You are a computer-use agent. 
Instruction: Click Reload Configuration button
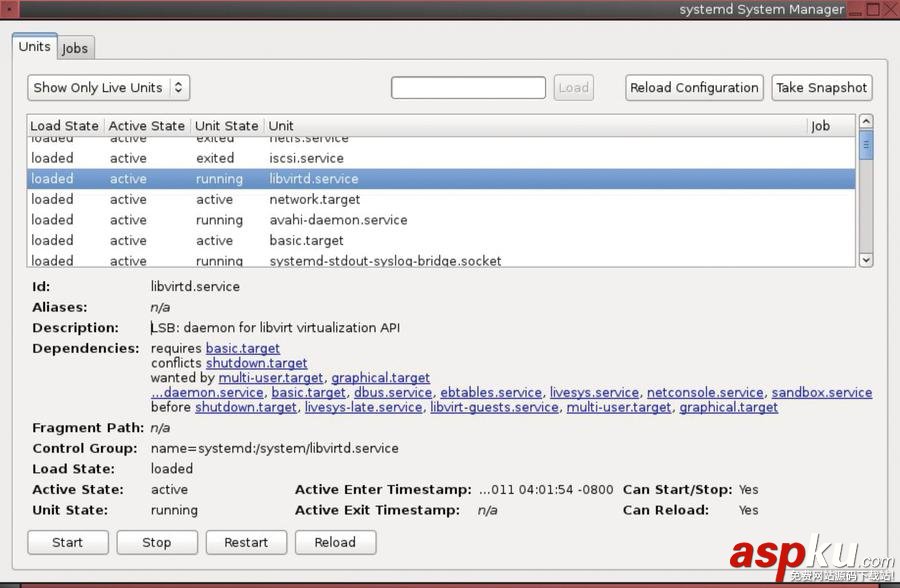(694, 88)
